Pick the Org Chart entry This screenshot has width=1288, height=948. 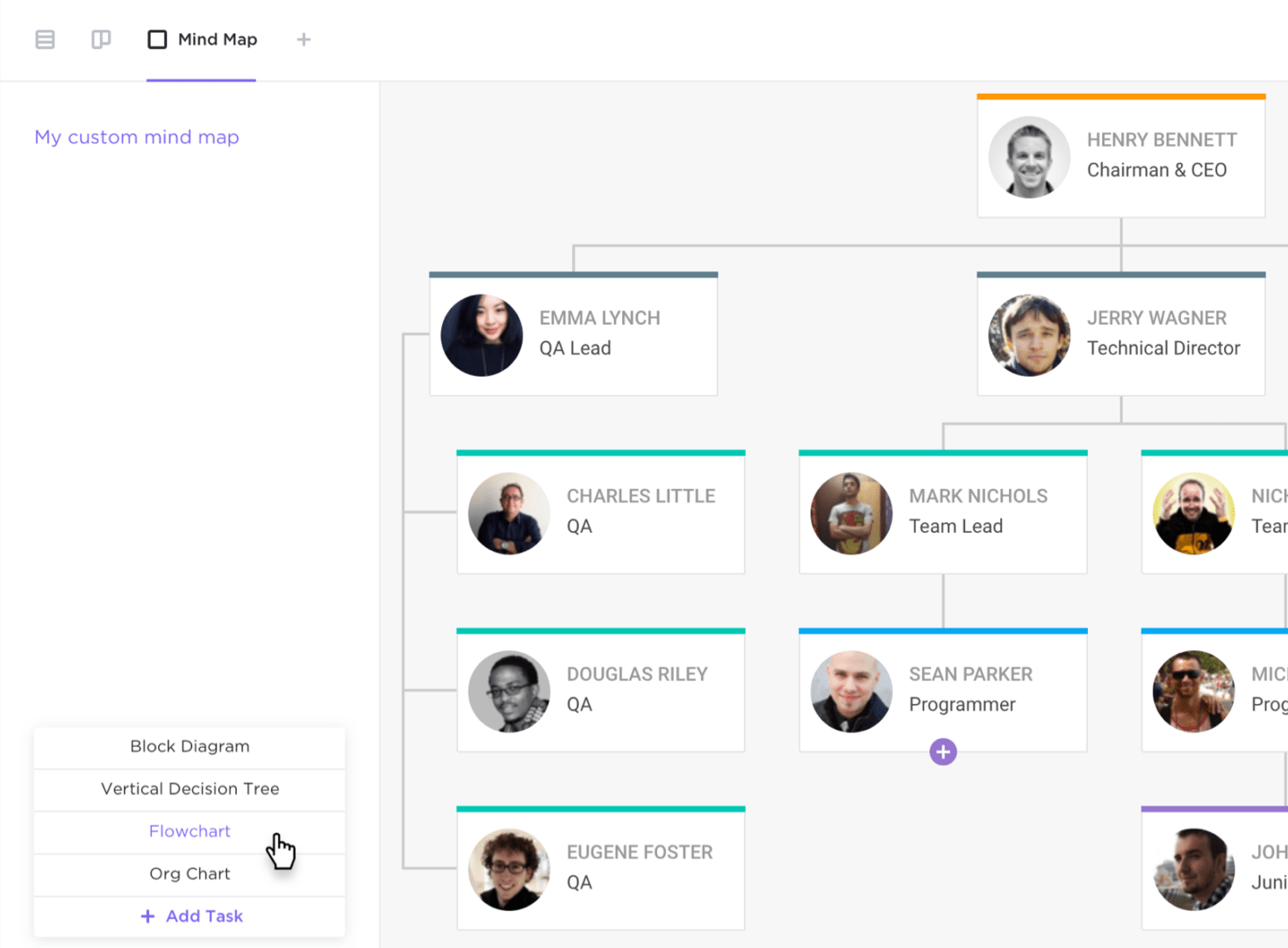[x=190, y=874]
